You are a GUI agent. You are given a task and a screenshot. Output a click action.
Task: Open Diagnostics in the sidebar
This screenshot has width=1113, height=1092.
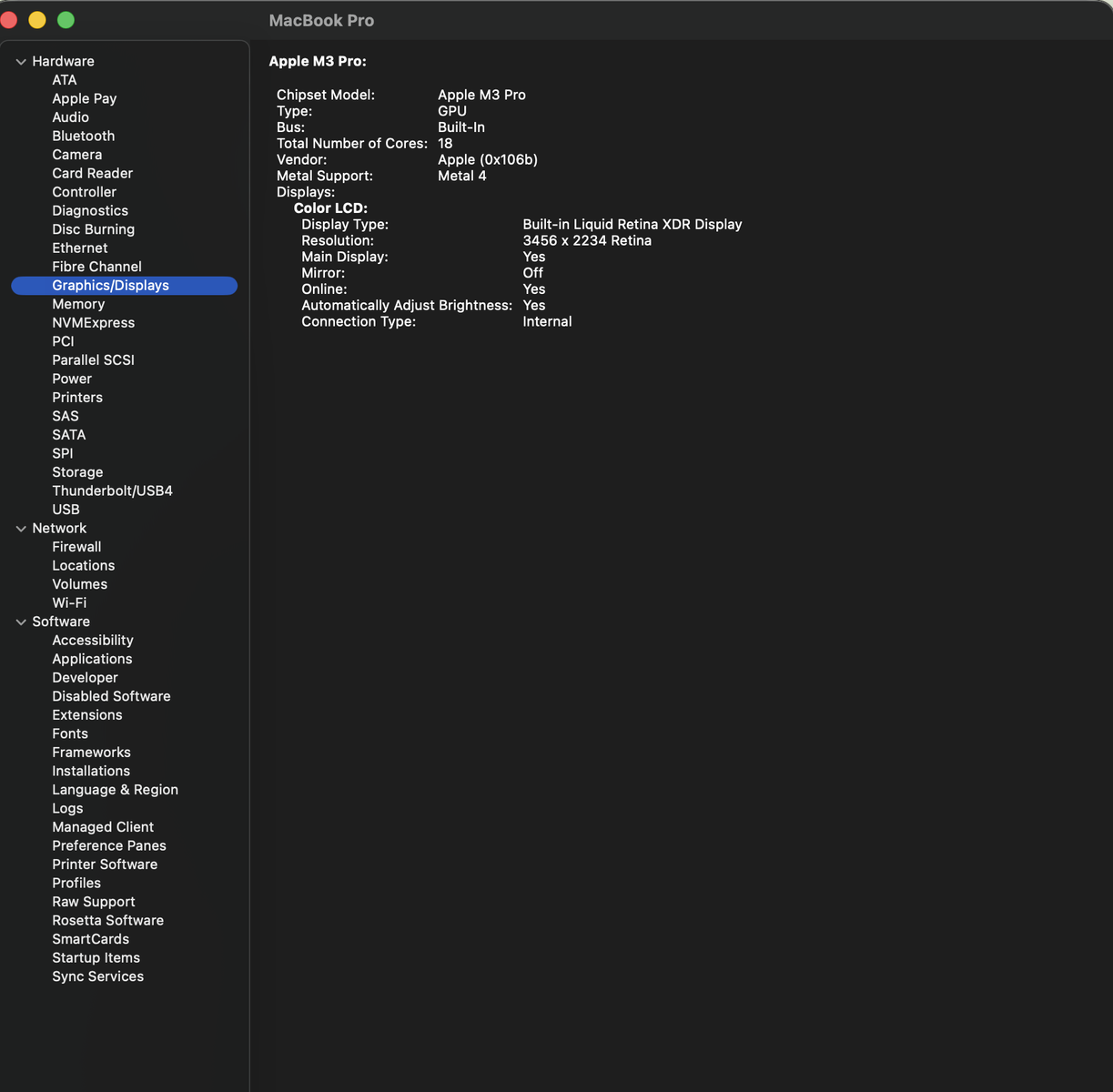[x=90, y=210]
